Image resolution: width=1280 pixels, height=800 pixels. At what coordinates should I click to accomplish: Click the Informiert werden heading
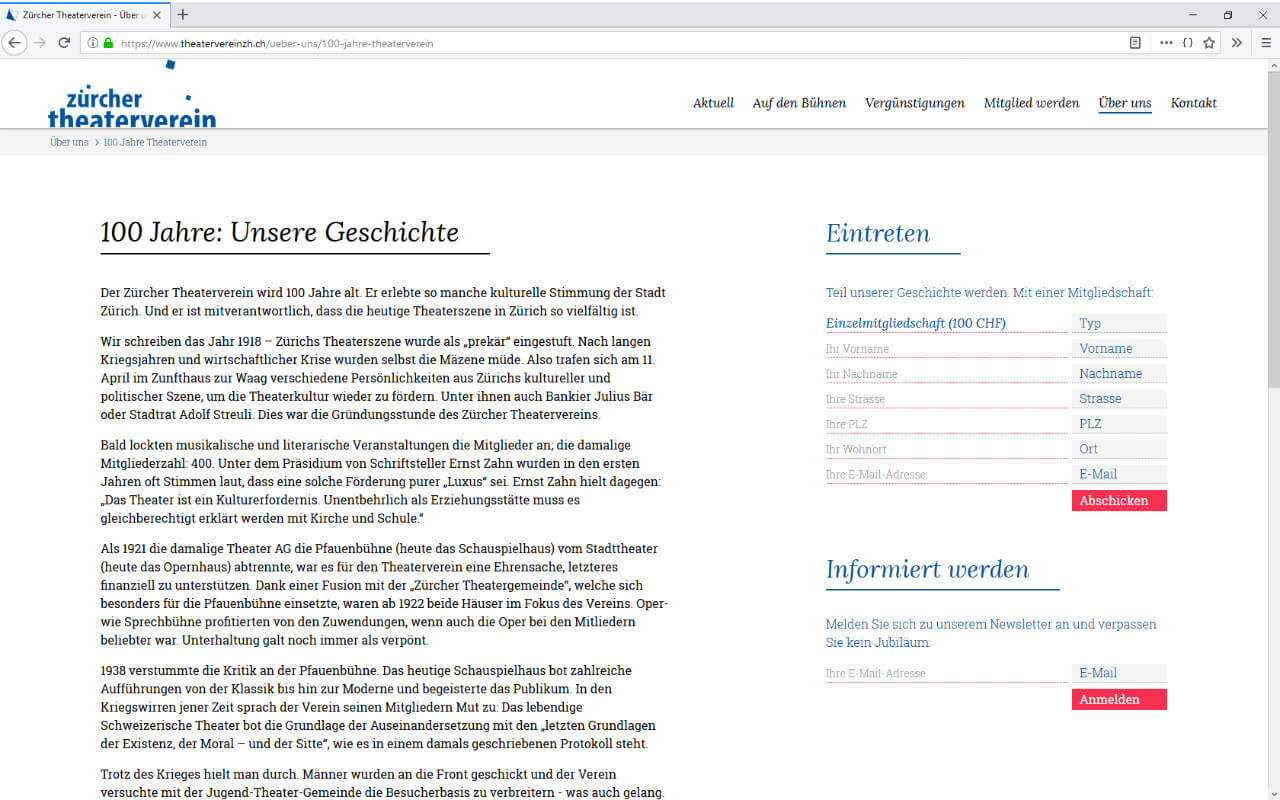[927, 569]
